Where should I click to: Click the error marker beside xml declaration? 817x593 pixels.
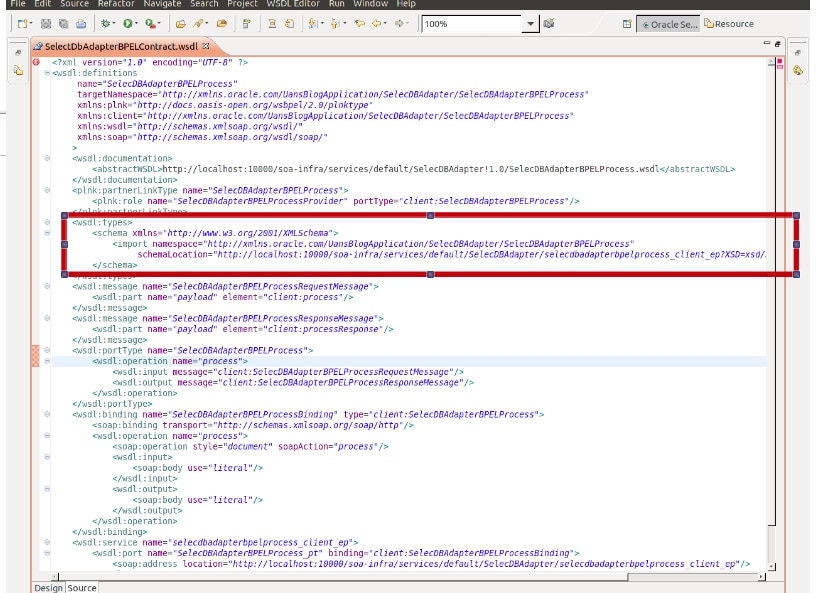pos(36,62)
